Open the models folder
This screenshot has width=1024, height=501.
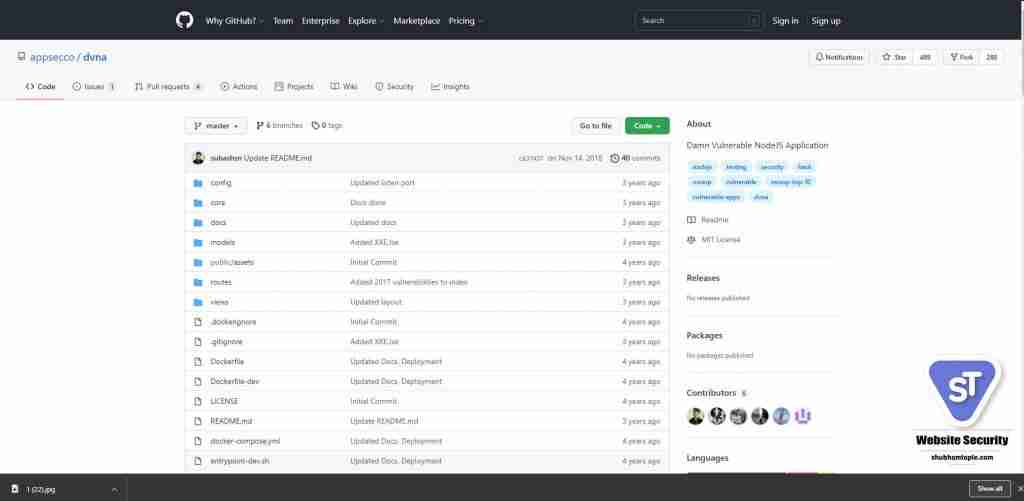[x=223, y=242]
